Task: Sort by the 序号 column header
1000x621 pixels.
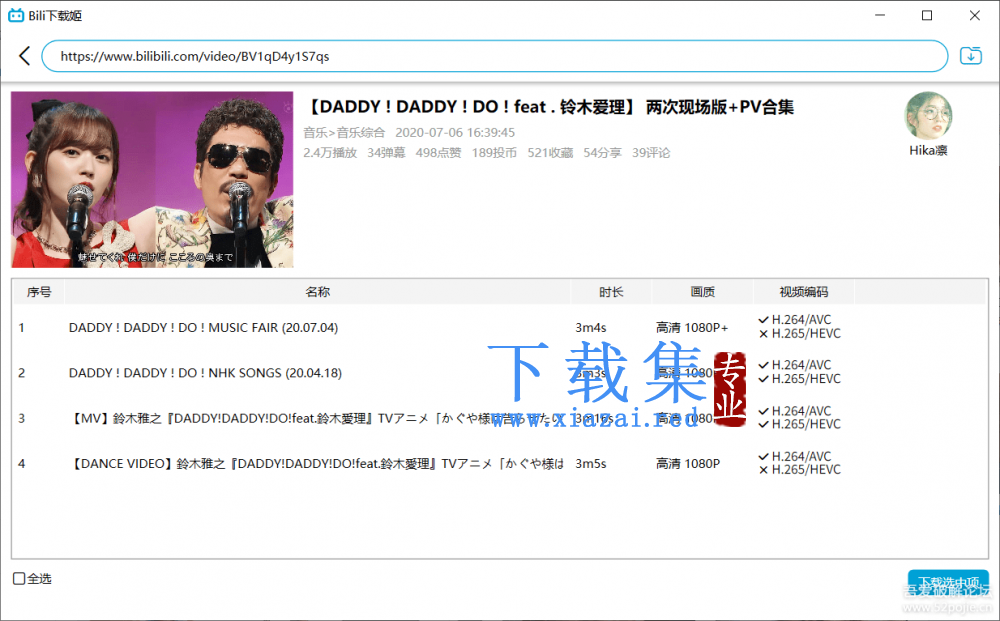Action: 39,292
